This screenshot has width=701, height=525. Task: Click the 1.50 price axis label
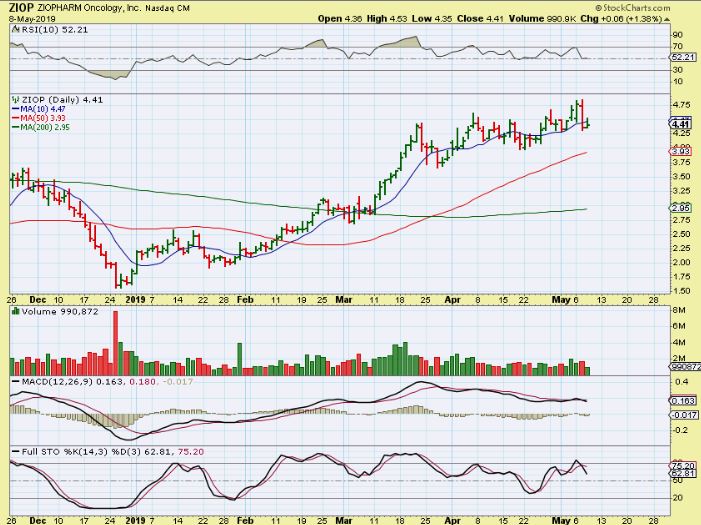click(x=682, y=291)
